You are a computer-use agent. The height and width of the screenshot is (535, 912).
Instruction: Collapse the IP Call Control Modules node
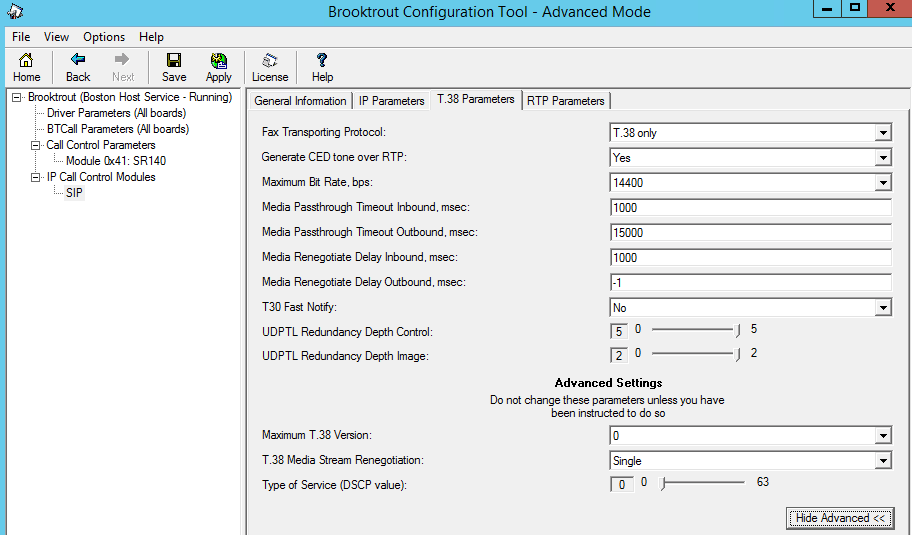[35, 177]
